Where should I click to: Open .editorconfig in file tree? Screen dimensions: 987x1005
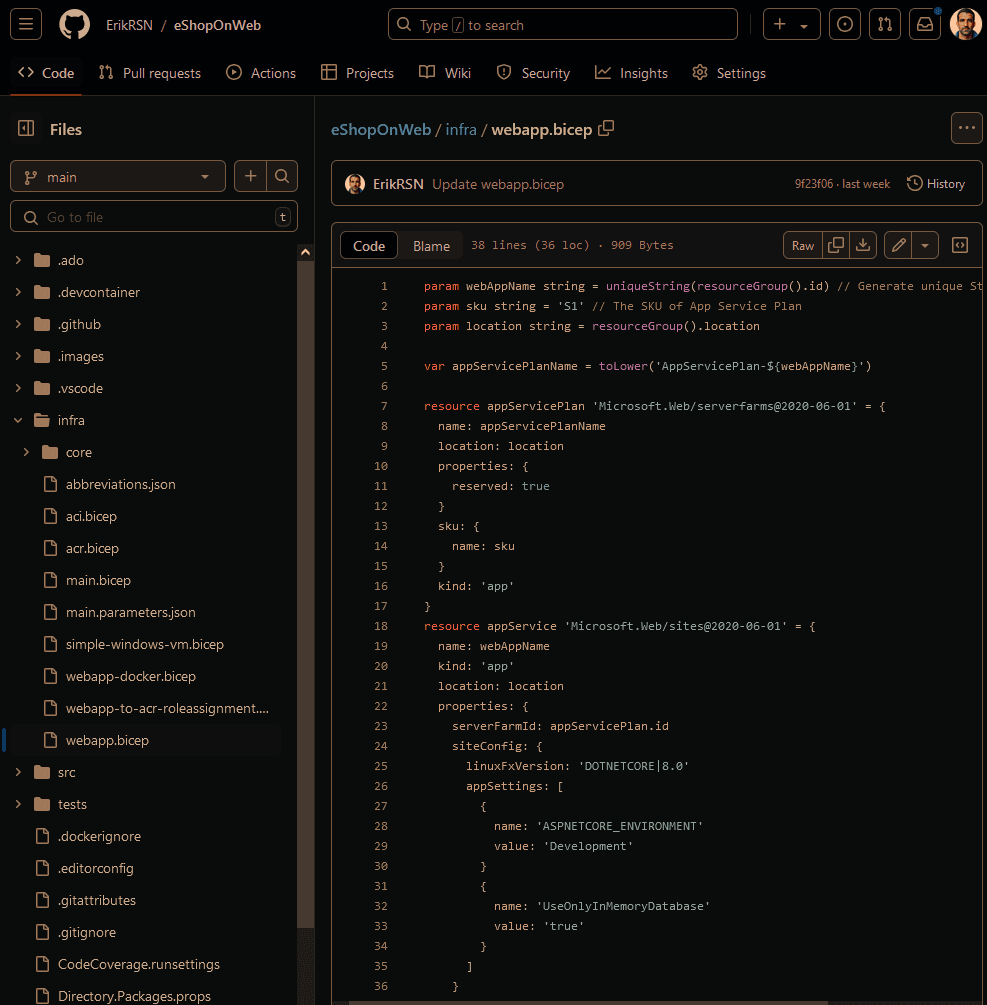click(95, 868)
